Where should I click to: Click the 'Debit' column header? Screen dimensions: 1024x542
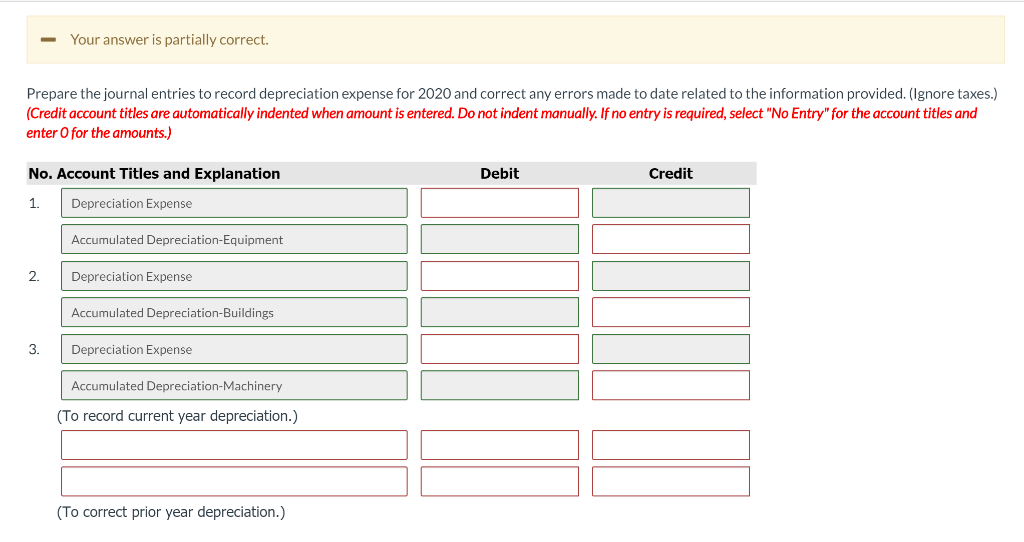tap(500, 174)
